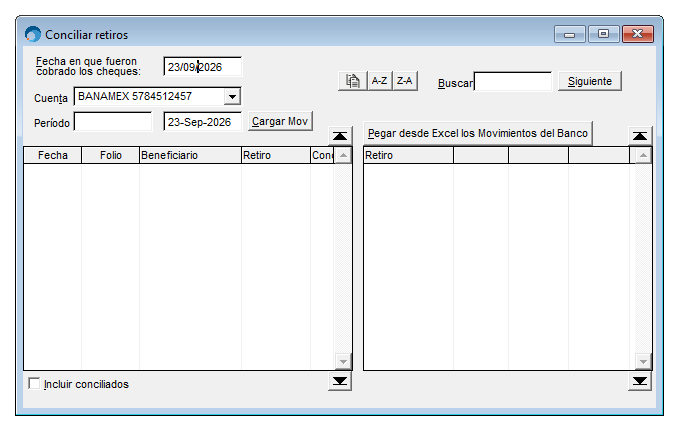Click the Cargar Mov button
The height and width of the screenshot is (424, 679).
[280, 121]
